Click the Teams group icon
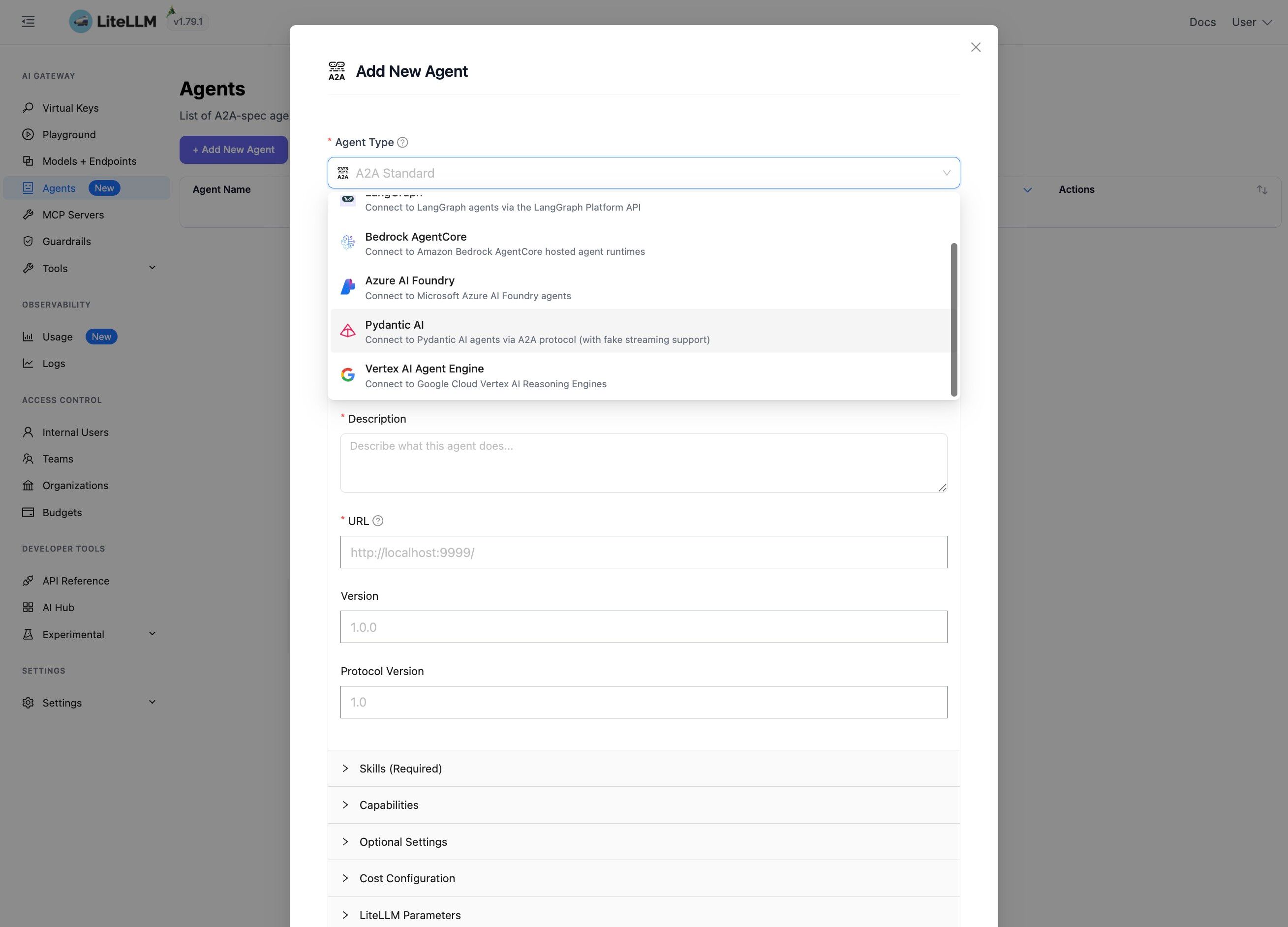 28,459
